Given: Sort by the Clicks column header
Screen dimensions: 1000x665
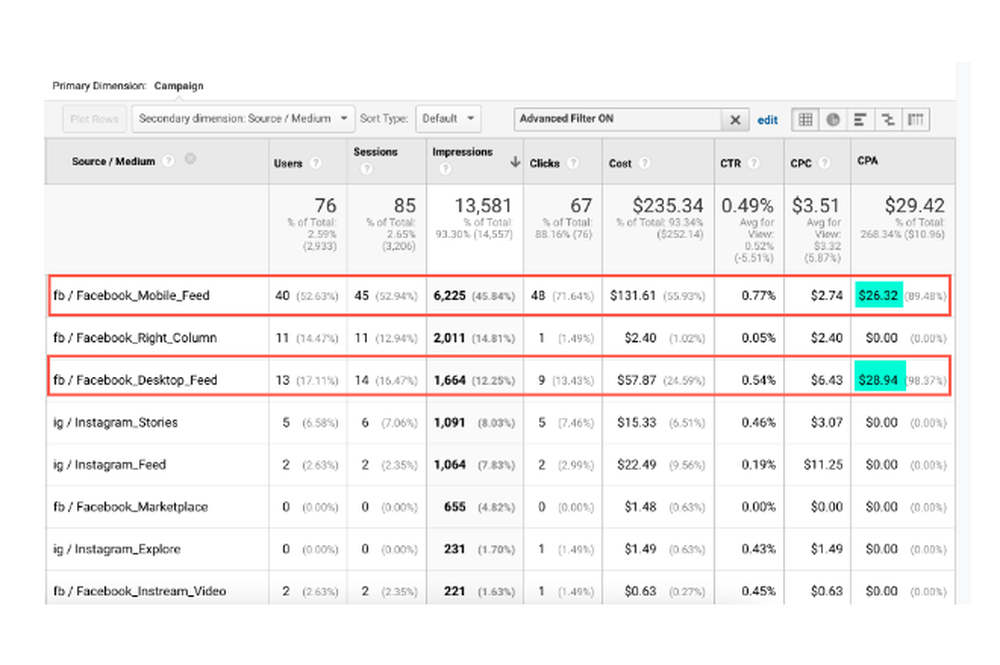Looking at the screenshot, I should tap(544, 163).
